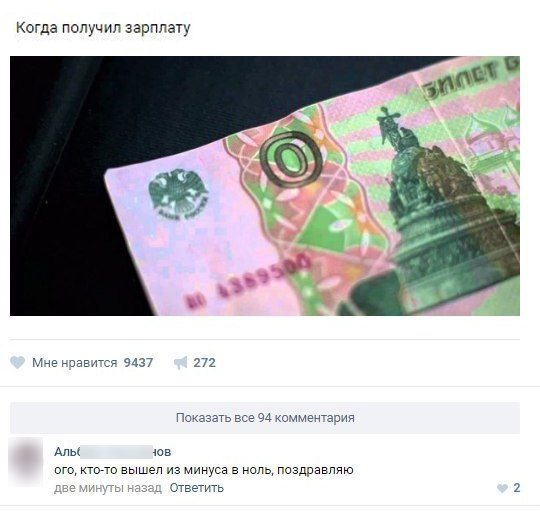This screenshot has height=511, width=540.
Task: Click the "Мне нравится" label
Action: coord(74,363)
